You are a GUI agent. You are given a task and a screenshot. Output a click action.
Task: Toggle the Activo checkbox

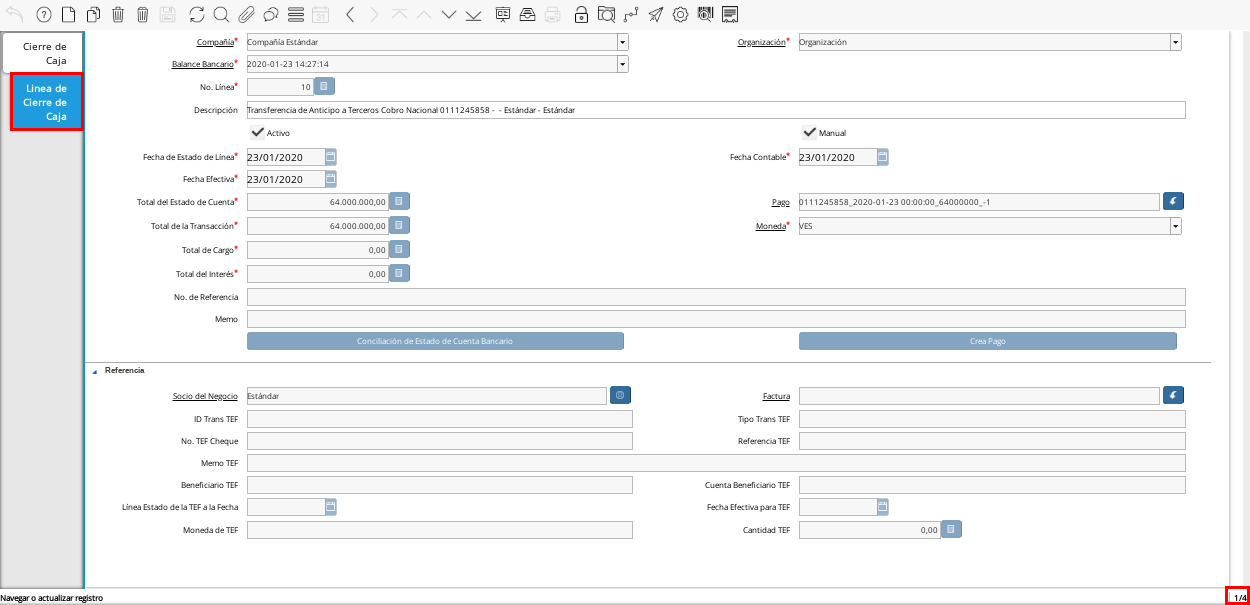(257, 132)
